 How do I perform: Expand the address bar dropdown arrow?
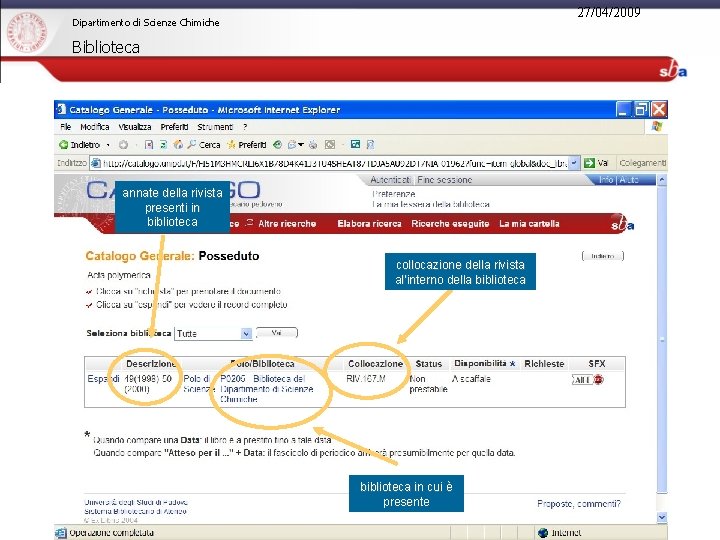tap(574, 163)
